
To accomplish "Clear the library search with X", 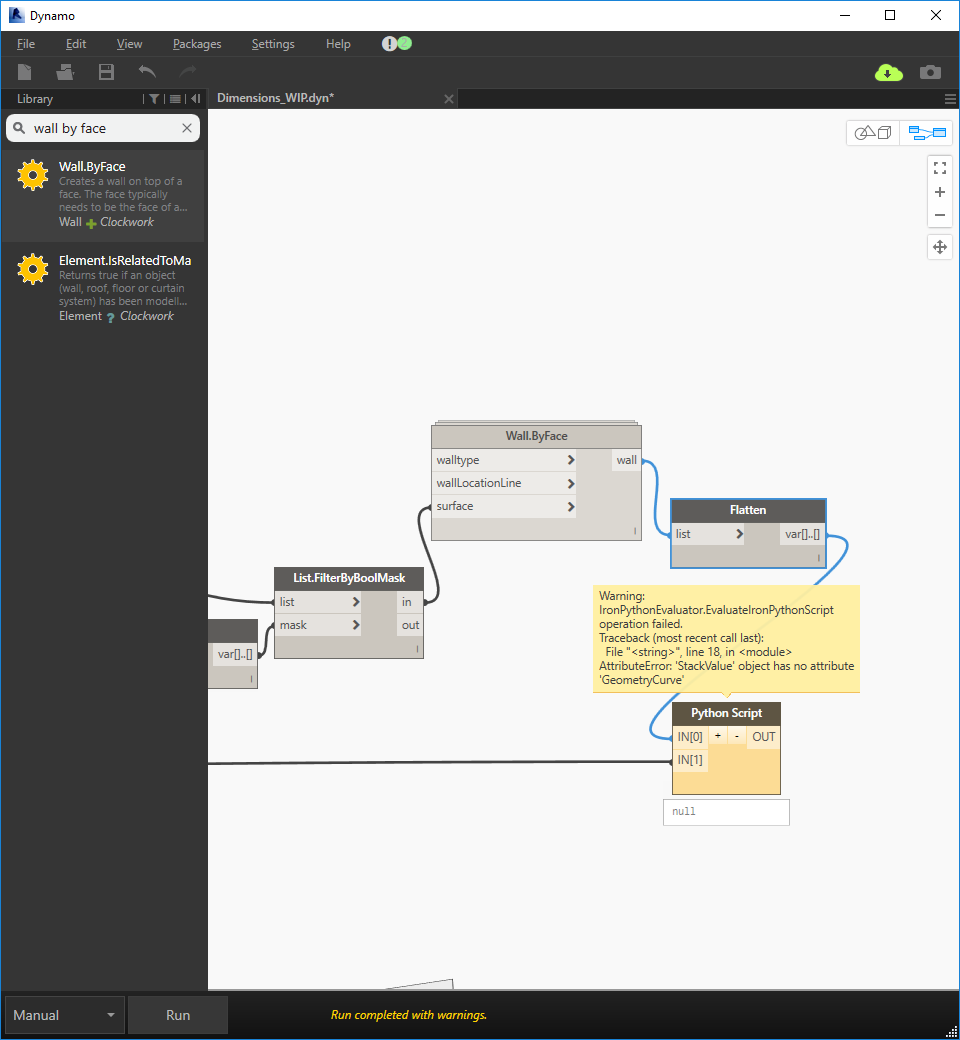I will [x=187, y=128].
